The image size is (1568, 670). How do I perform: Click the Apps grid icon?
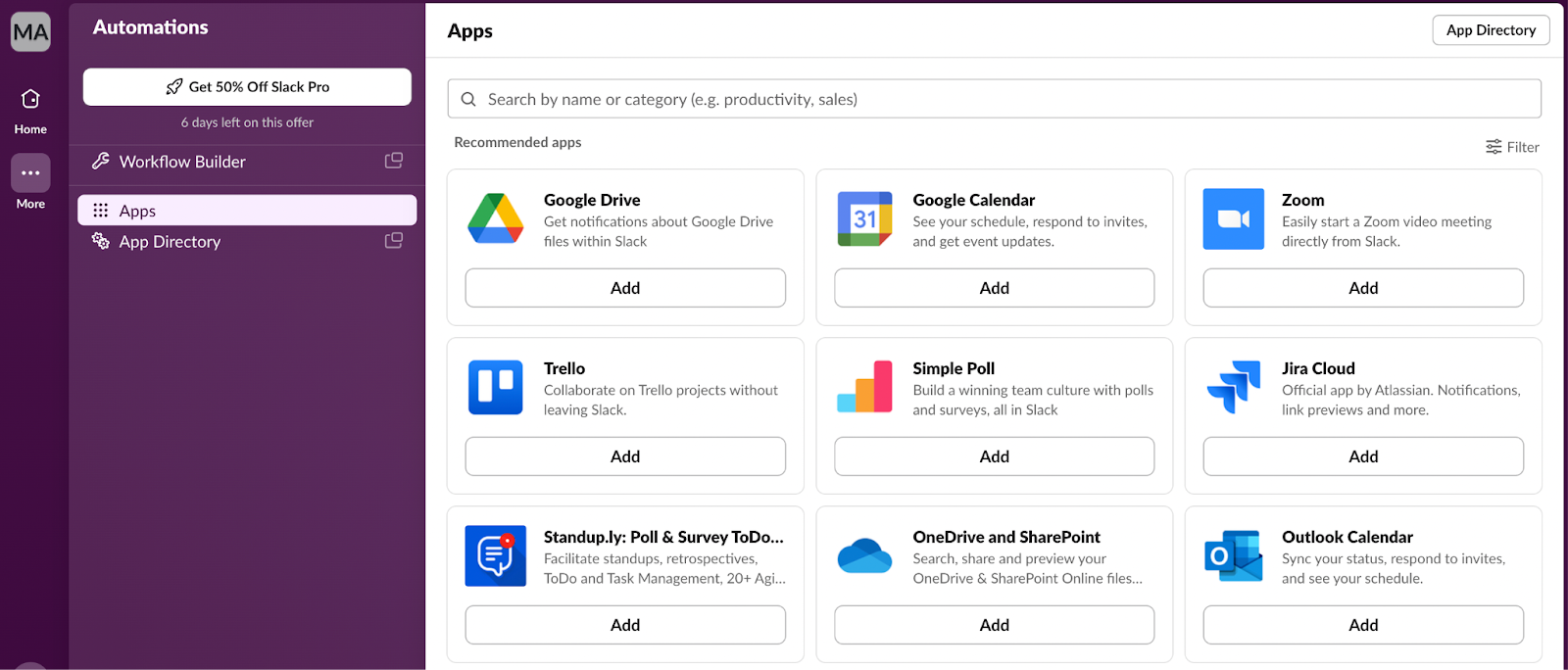click(x=100, y=211)
